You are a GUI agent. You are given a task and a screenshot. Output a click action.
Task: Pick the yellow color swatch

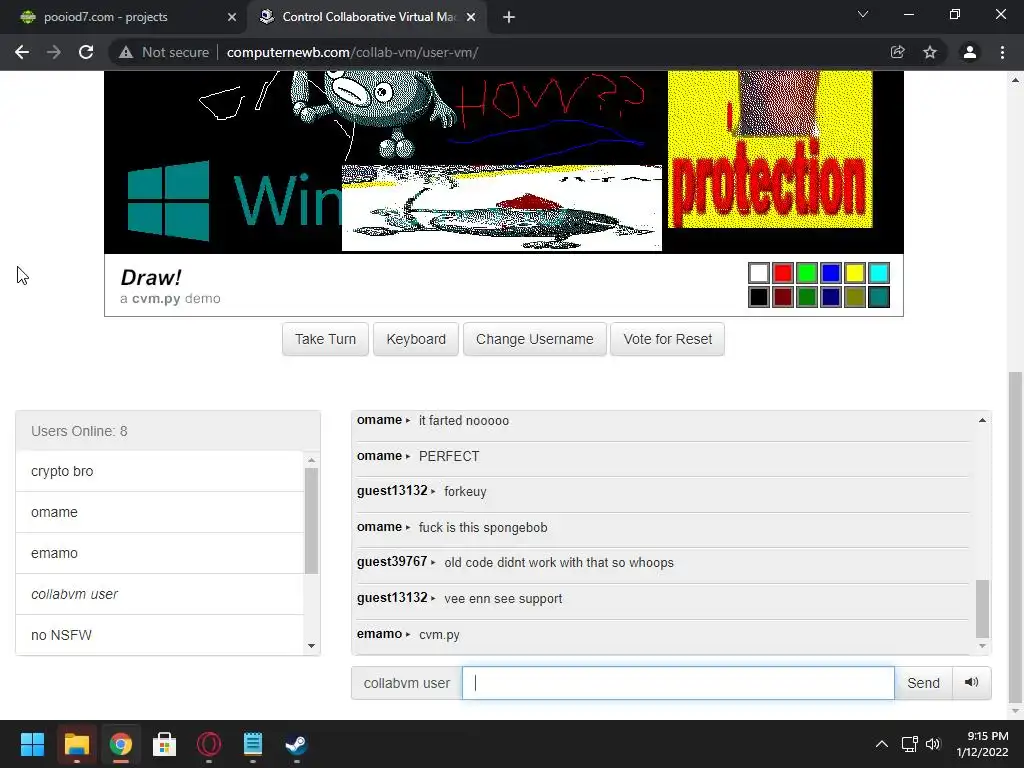pyautogui.click(x=855, y=273)
